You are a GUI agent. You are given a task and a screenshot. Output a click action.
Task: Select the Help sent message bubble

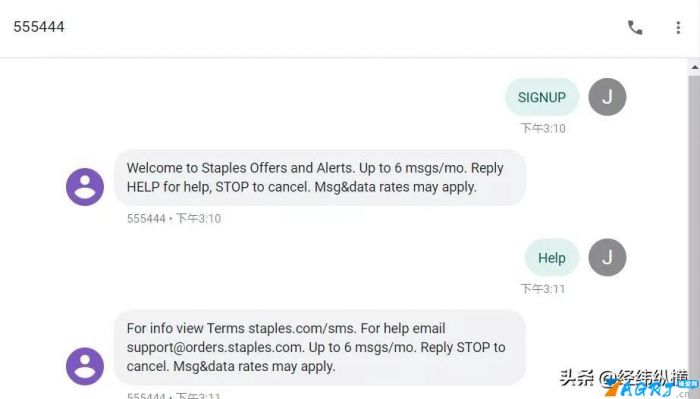point(552,257)
